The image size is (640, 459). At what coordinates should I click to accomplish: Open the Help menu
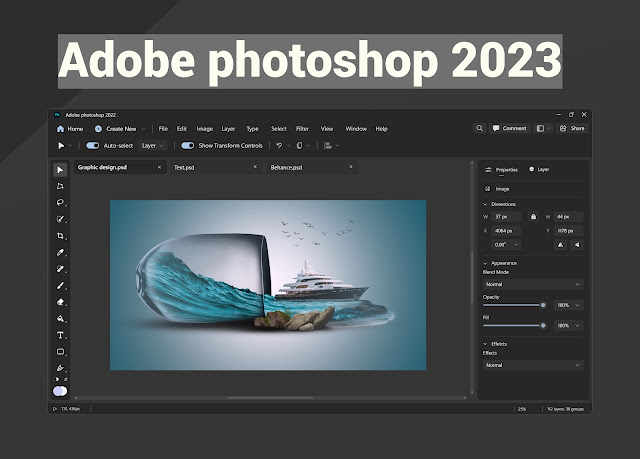382,129
